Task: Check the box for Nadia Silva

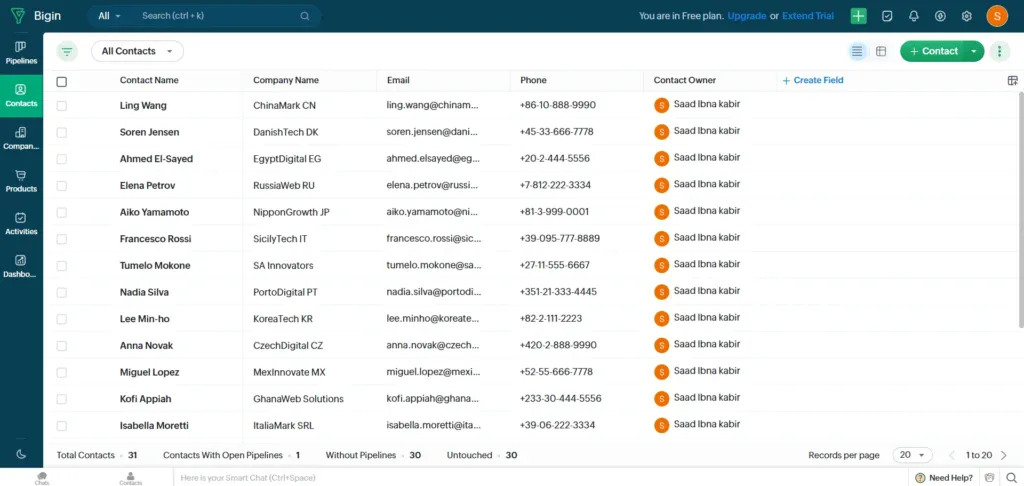Action: [x=61, y=293]
